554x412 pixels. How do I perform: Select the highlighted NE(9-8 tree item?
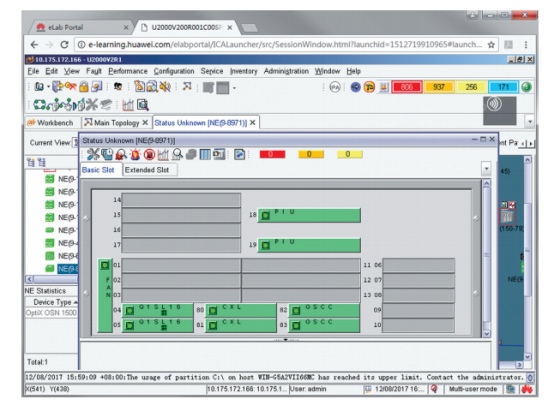click(x=67, y=269)
